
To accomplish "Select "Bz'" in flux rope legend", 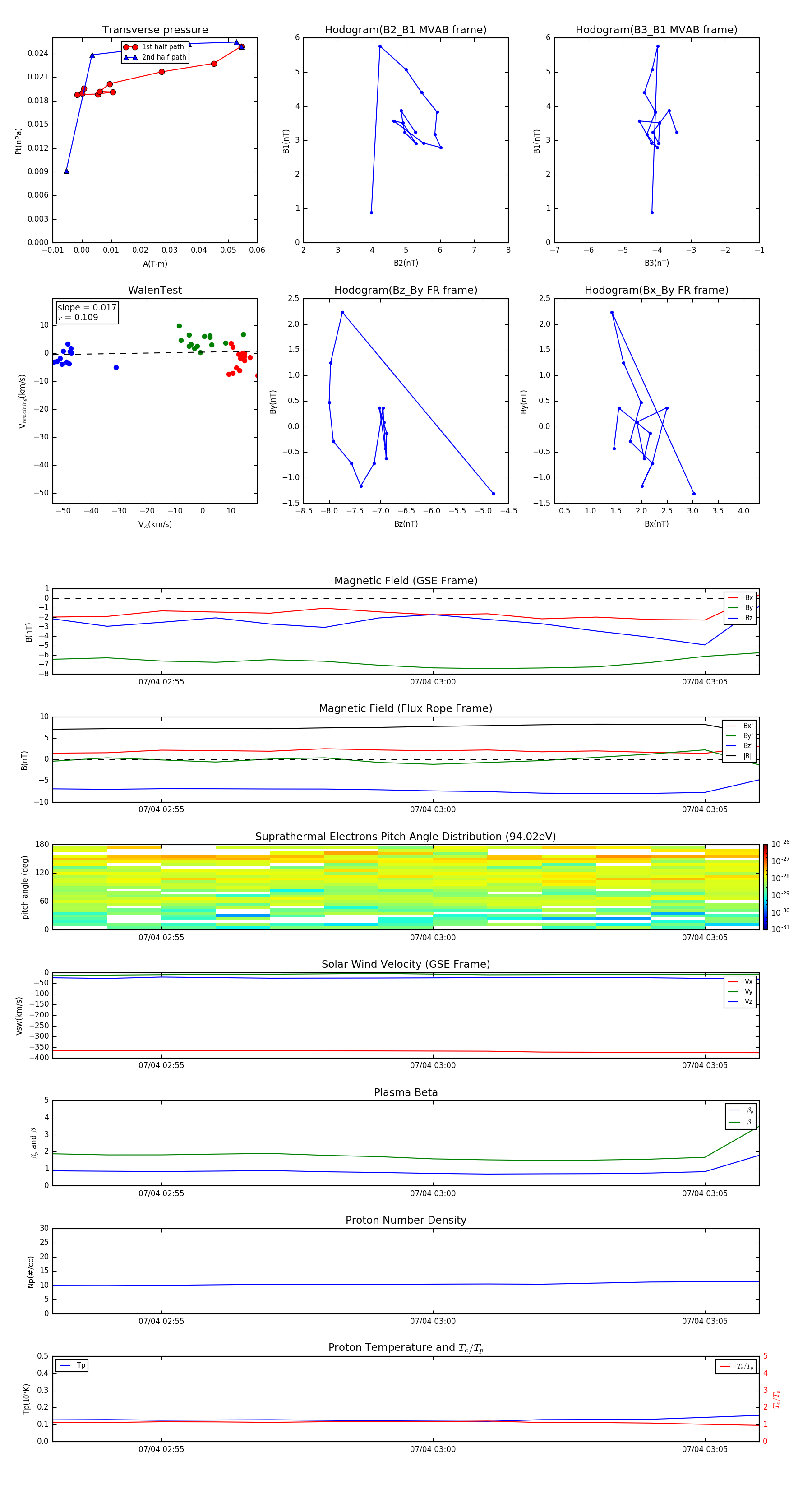I will click(740, 746).
